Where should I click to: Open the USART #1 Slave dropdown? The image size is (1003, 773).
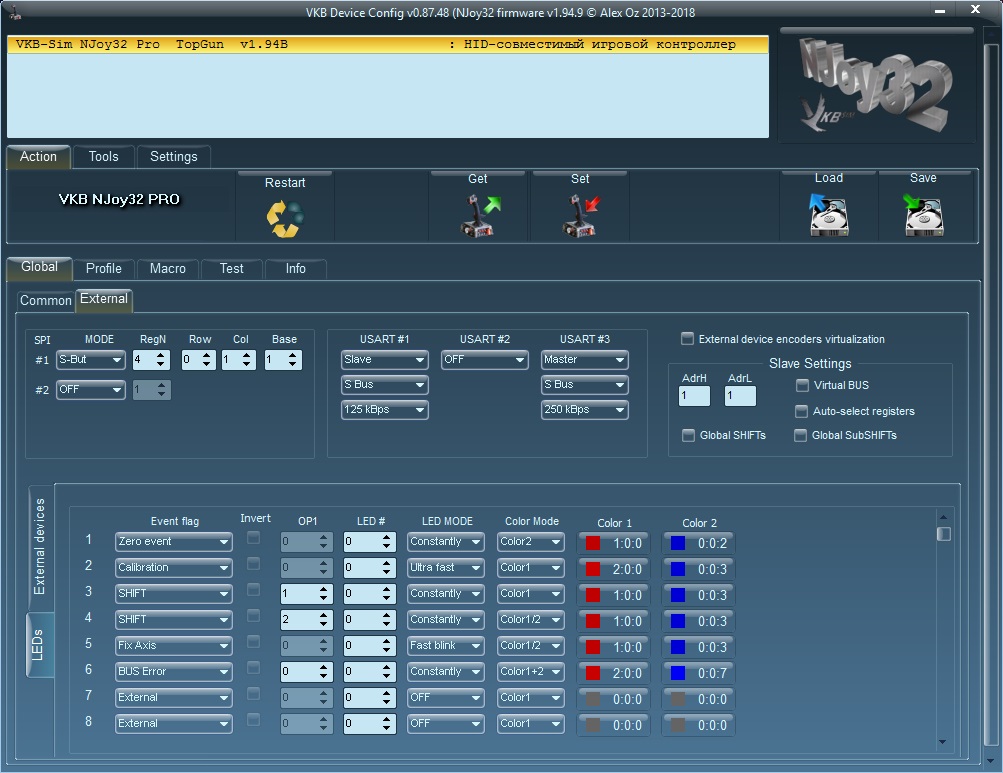pos(384,360)
